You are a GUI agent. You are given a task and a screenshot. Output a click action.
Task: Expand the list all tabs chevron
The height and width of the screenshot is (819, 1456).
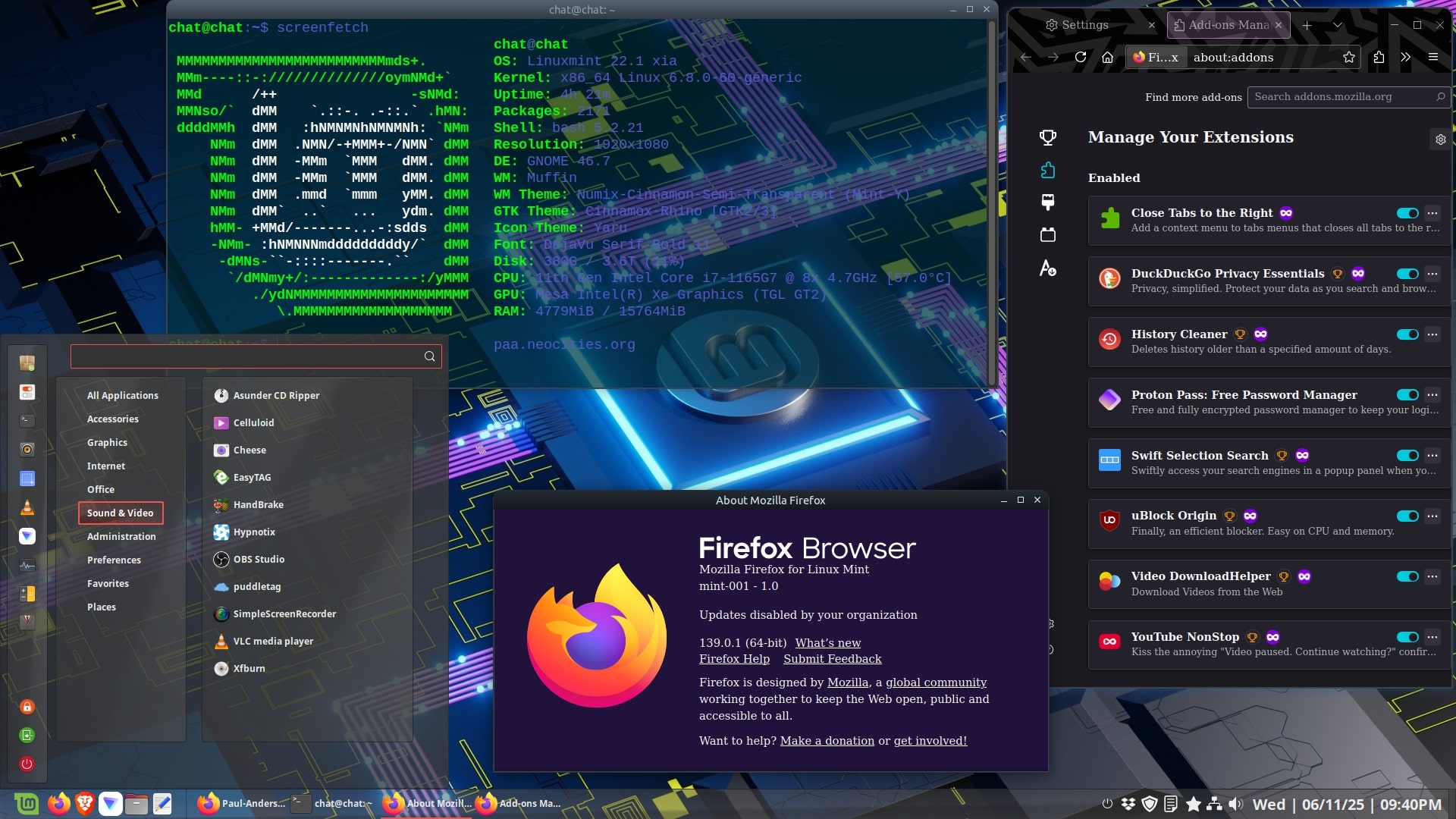(x=1338, y=25)
